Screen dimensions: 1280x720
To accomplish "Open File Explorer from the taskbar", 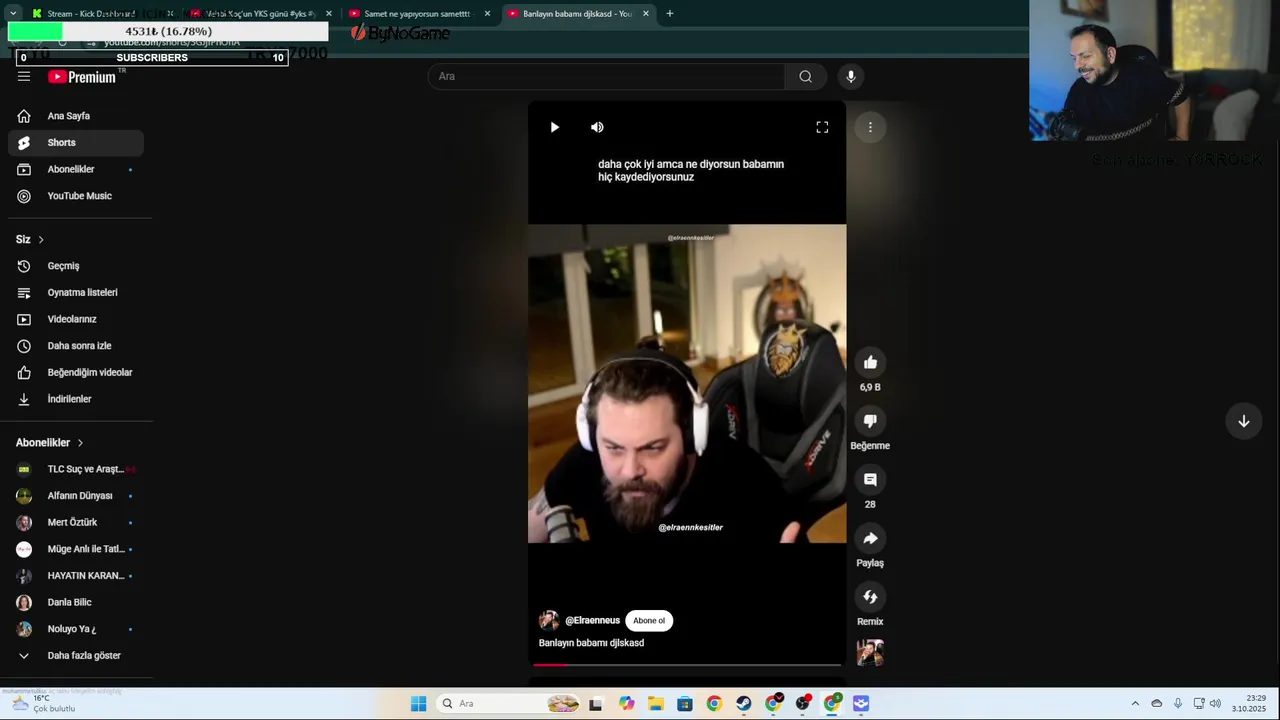I will click(x=655, y=704).
